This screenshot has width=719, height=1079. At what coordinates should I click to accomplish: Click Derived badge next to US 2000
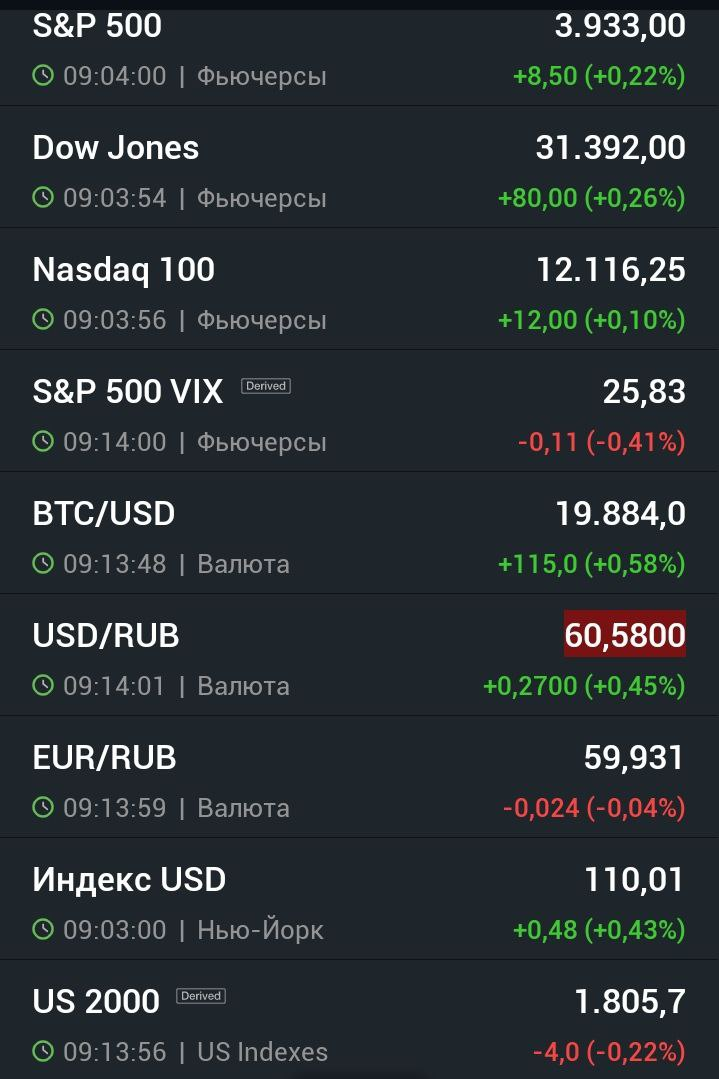(x=201, y=996)
